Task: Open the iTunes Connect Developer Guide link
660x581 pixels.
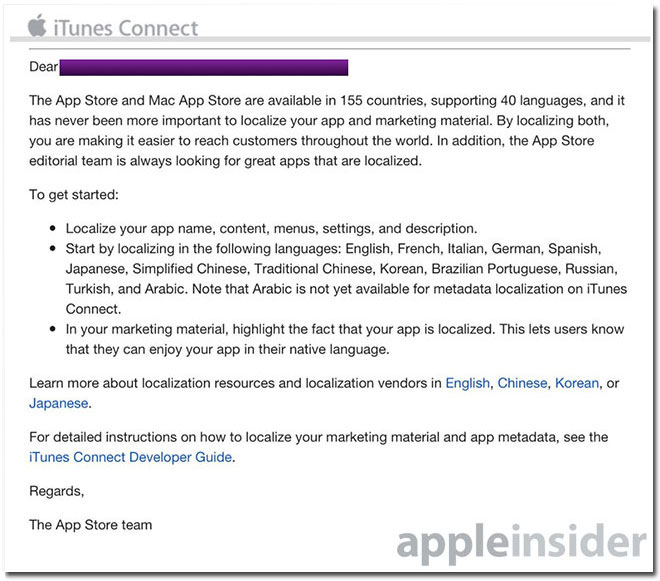Action: (130, 457)
